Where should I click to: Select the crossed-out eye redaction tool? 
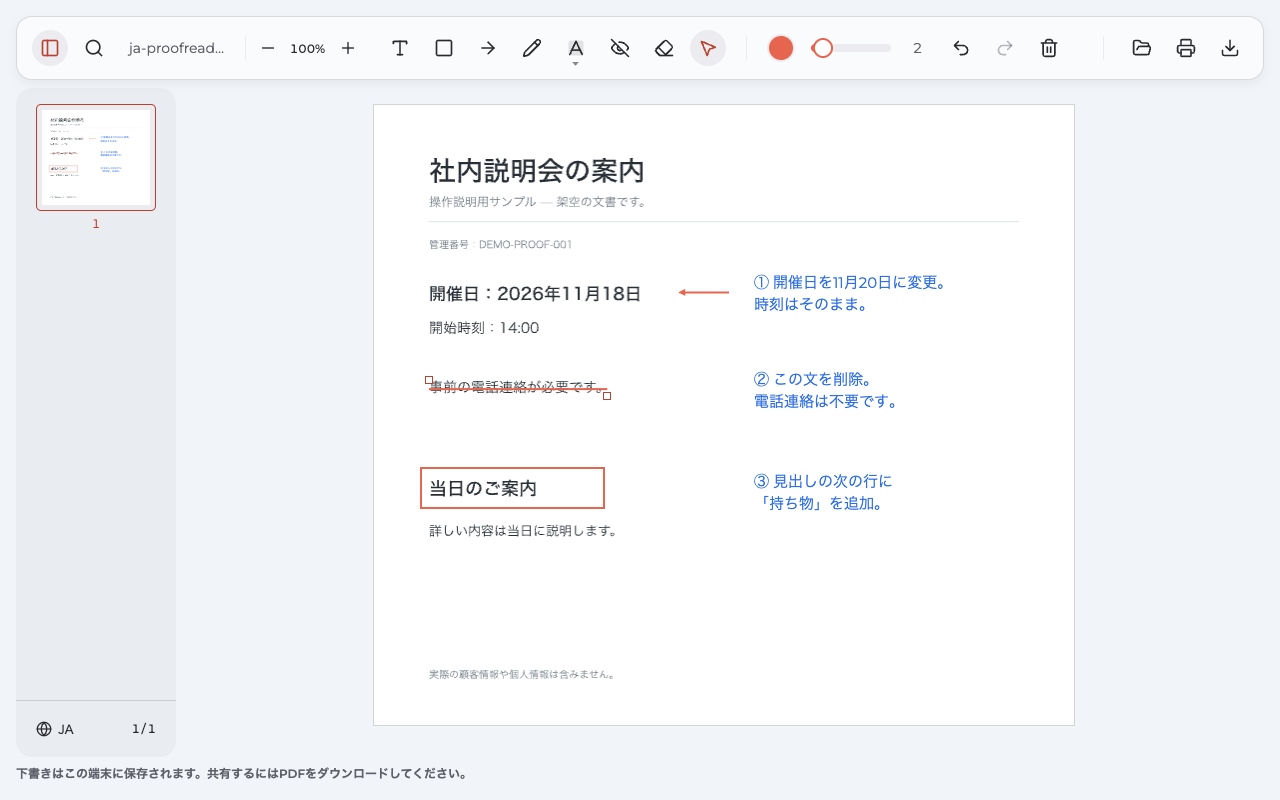620,48
